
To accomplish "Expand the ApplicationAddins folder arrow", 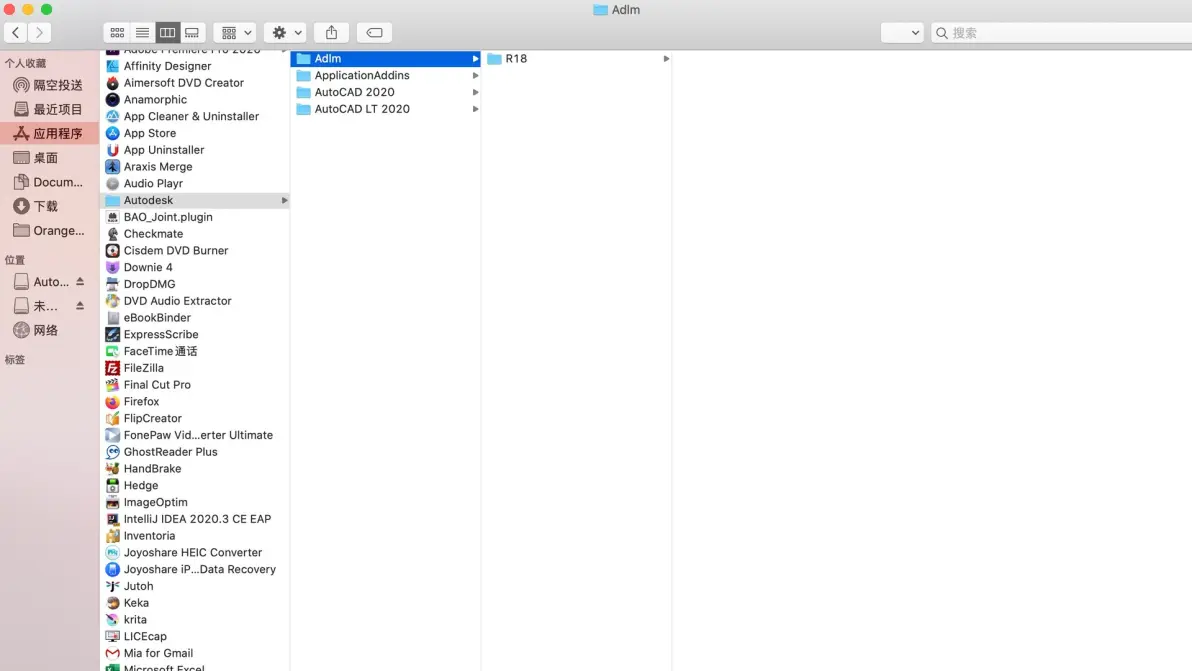I will tap(475, 75).
